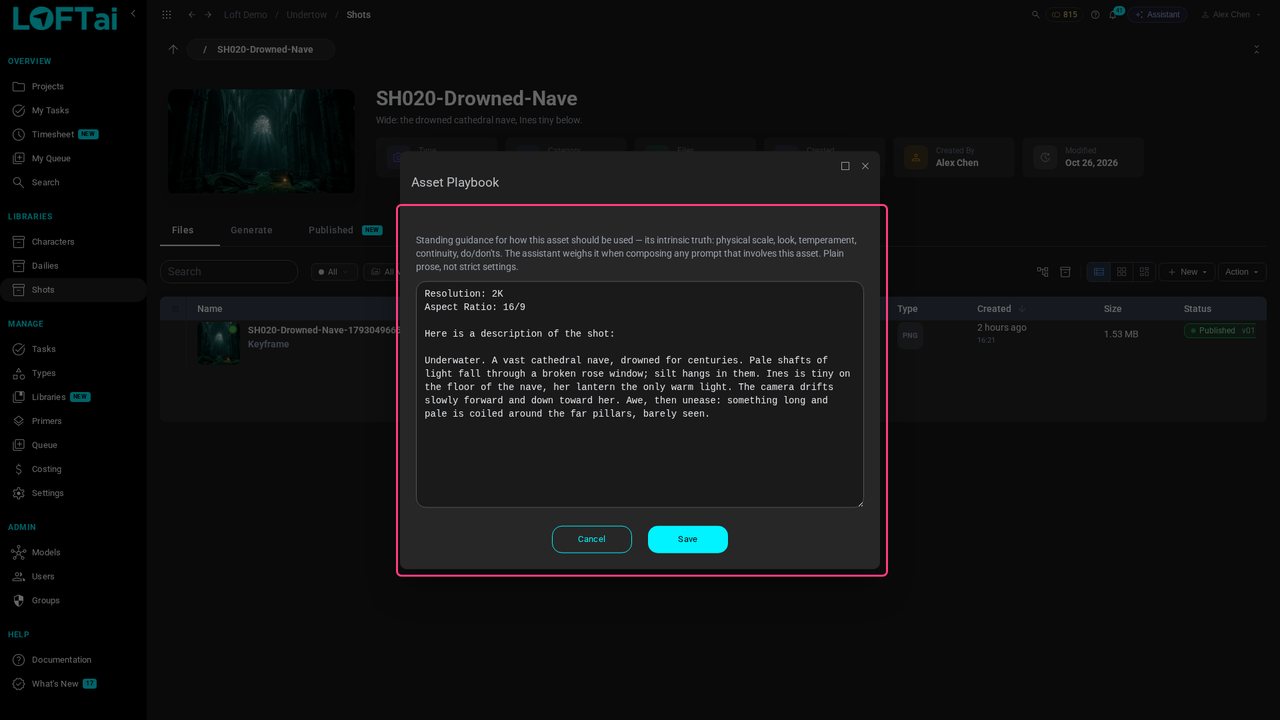The image size is (1280, 720).
Task: Open the 815 credits indicator
Action: (x=1064, y=15)
